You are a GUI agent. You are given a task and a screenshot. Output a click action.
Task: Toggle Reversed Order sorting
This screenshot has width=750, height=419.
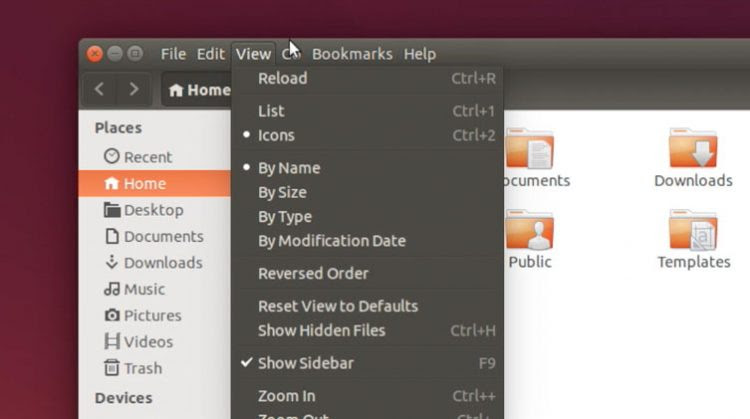tap(367, 274)
